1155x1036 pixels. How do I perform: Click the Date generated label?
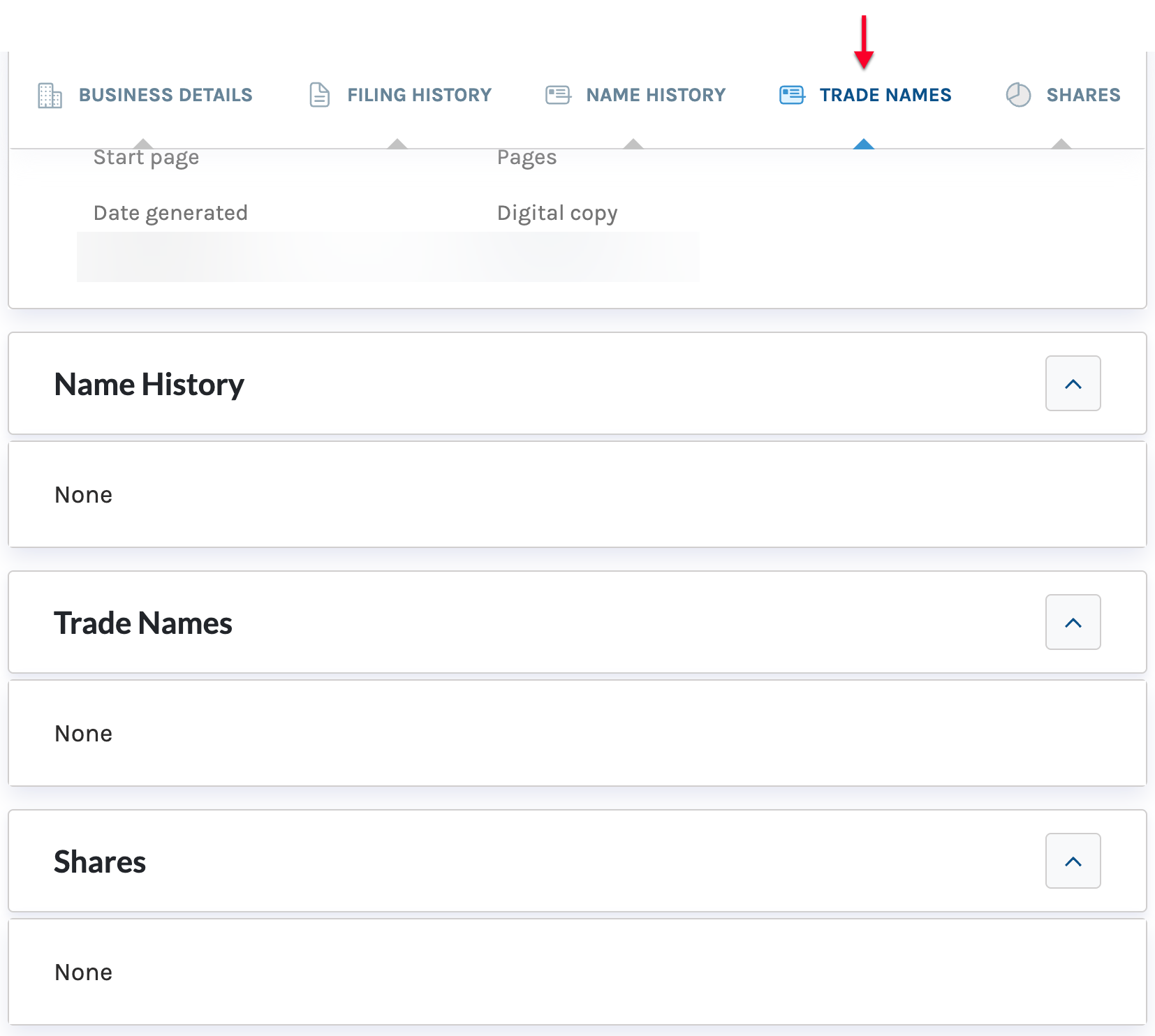point(170,213)
